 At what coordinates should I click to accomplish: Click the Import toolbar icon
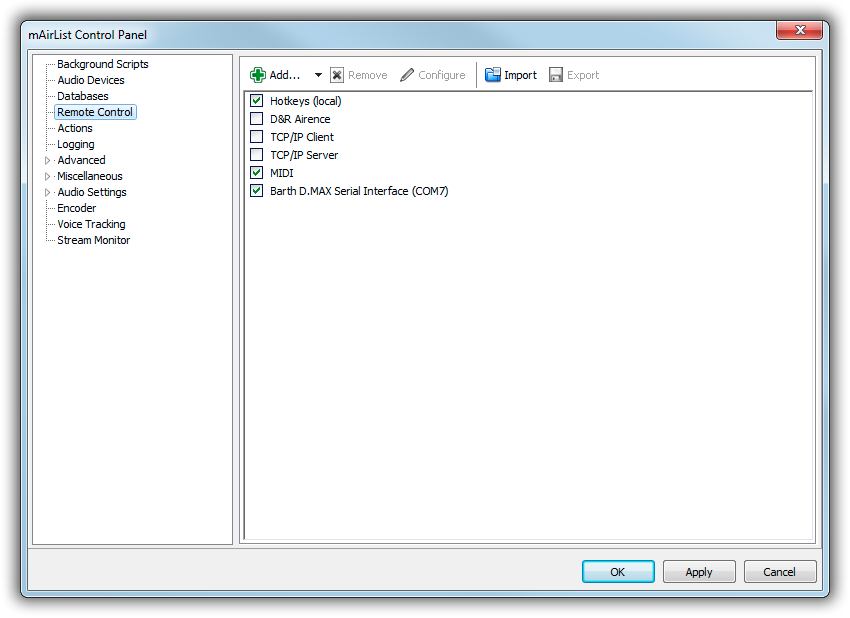[493, 75]
